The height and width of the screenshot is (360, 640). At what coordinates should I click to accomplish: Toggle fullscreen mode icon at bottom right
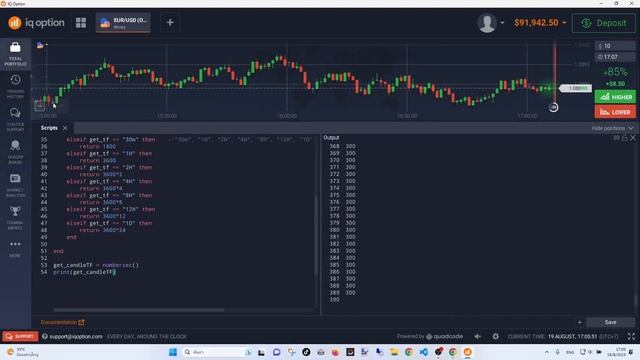click(x=631, y=336)
